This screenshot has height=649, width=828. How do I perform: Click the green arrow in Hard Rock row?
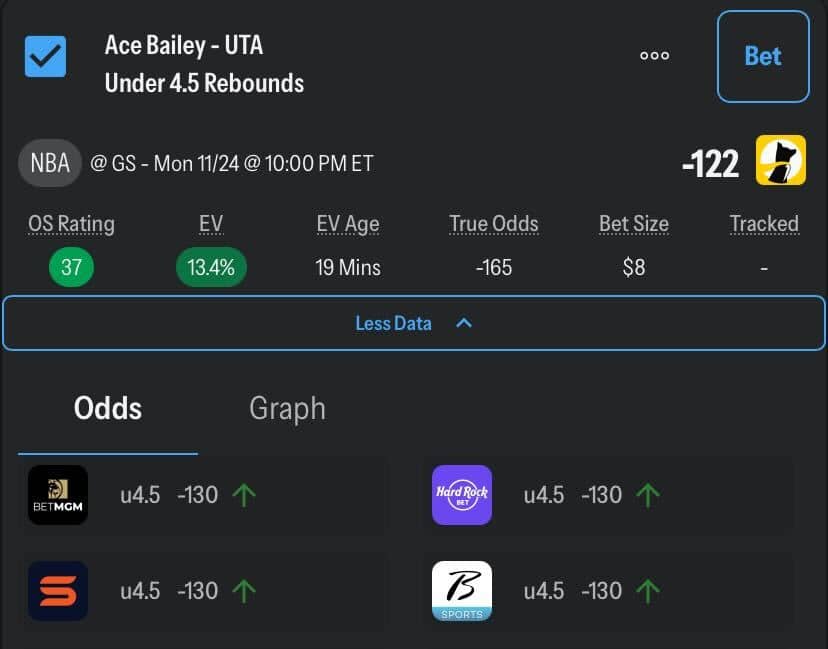[x=648, y=495]
